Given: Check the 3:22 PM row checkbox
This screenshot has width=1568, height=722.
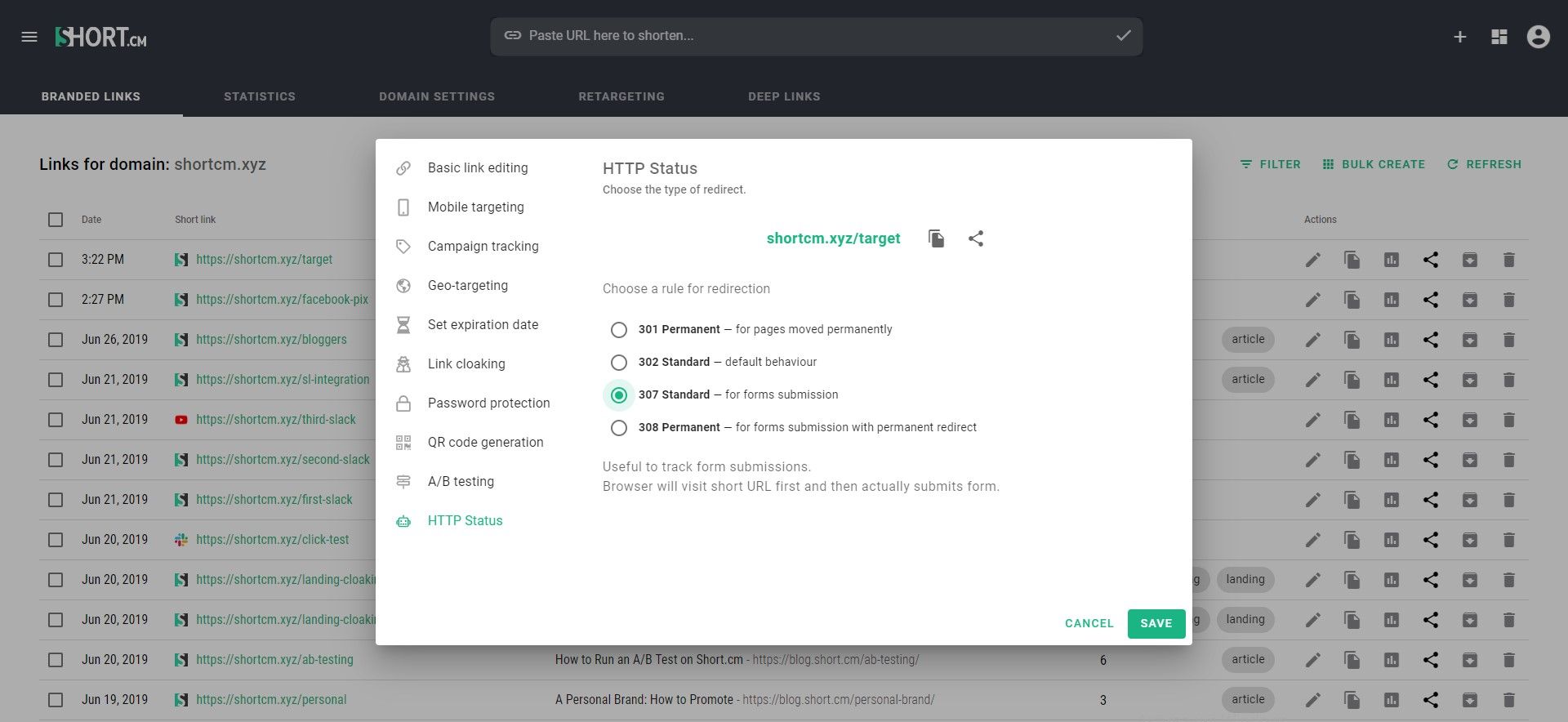Looking at the screenshot, I should tap(56, 260).
